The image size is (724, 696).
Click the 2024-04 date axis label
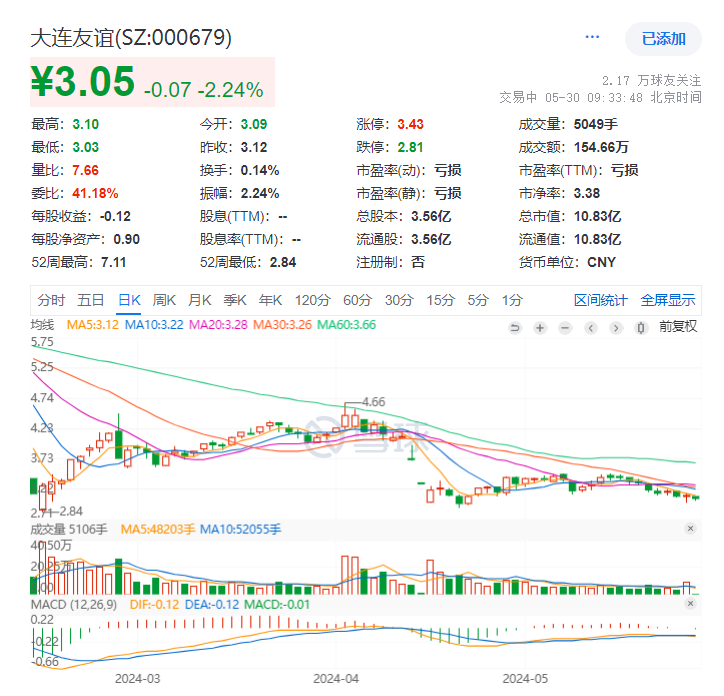click(336, 679)
